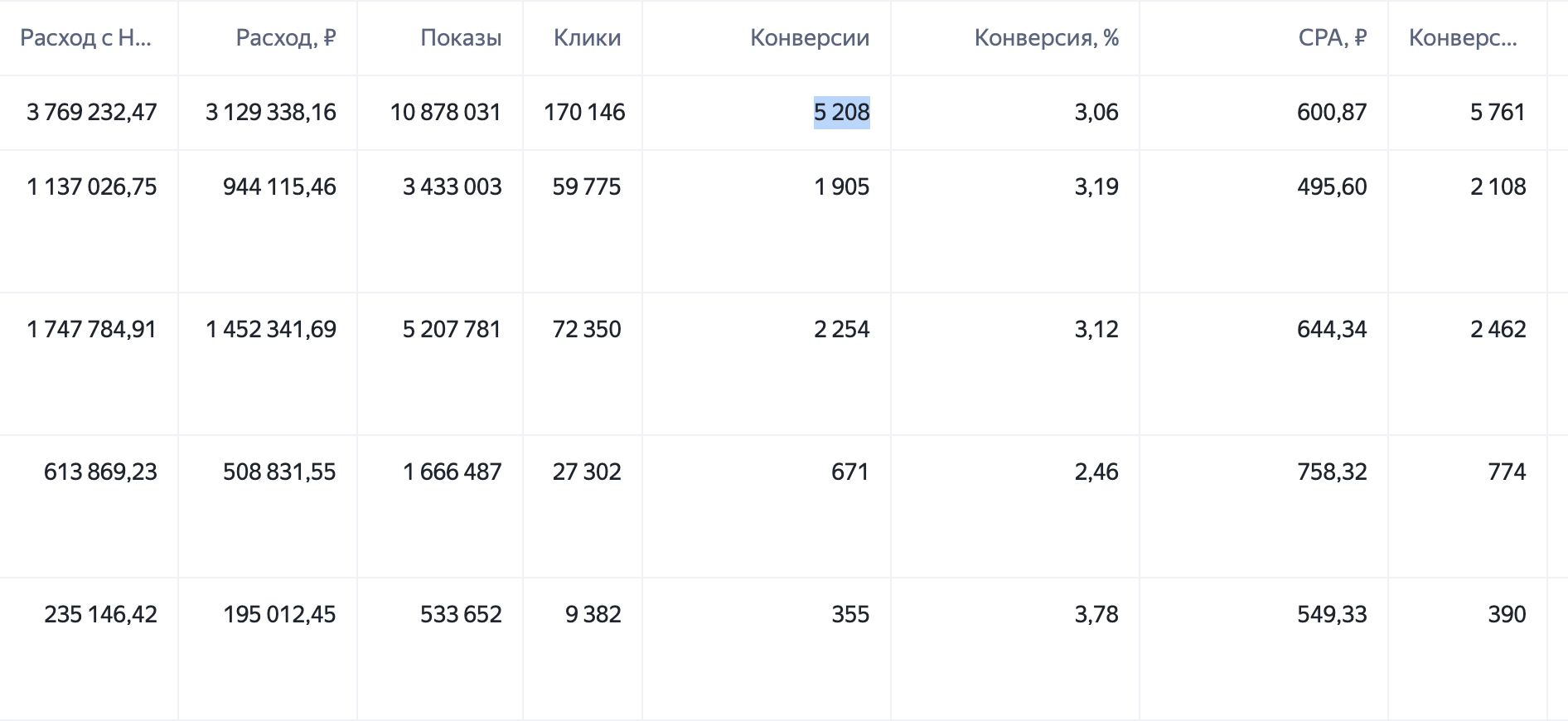The width and height of the screenshot is (1568, 721).
Task: Click the 671 conversions cell
Action: point(849,472)
